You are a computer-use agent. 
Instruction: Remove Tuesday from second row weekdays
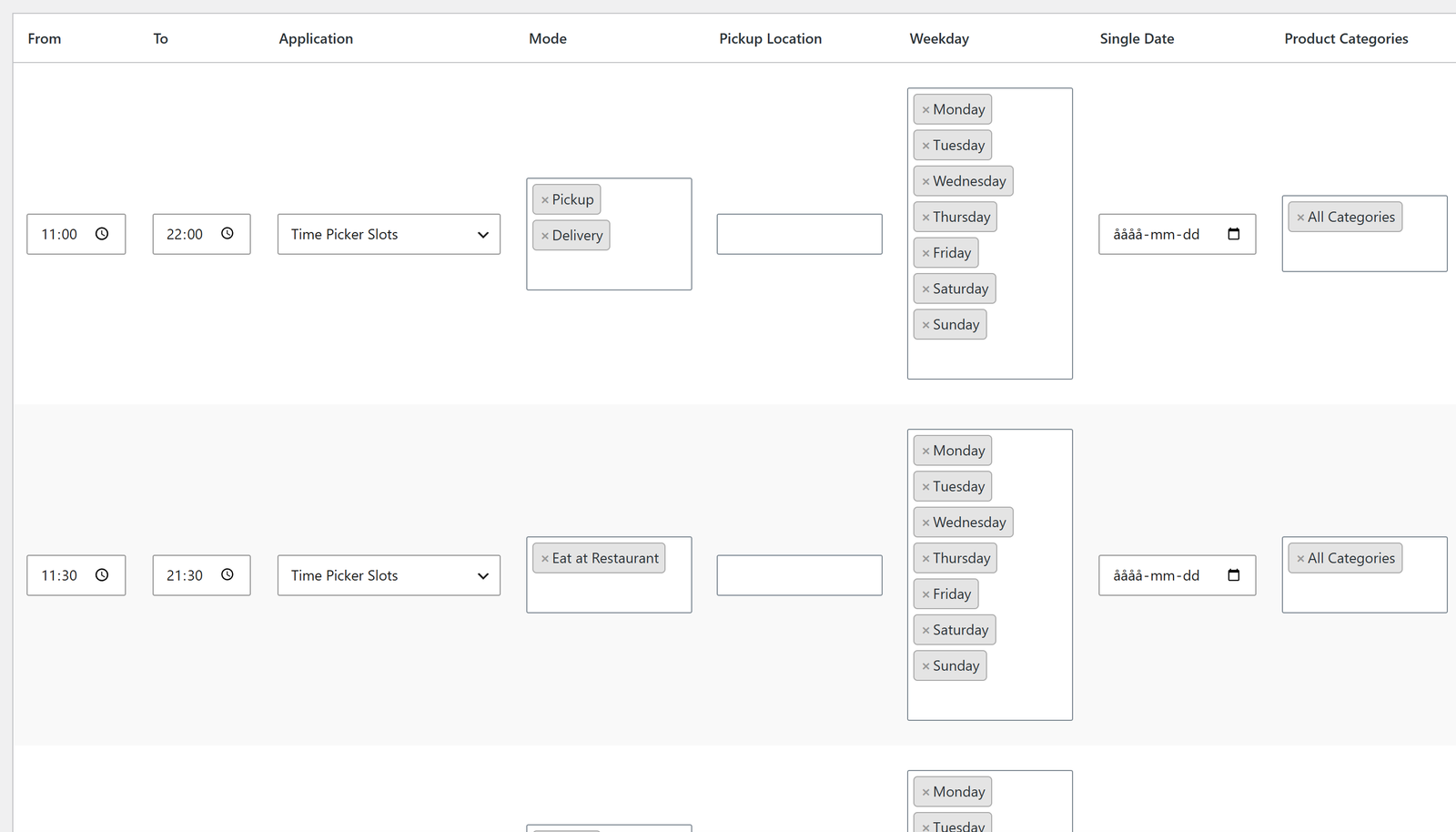click(925, 487)
